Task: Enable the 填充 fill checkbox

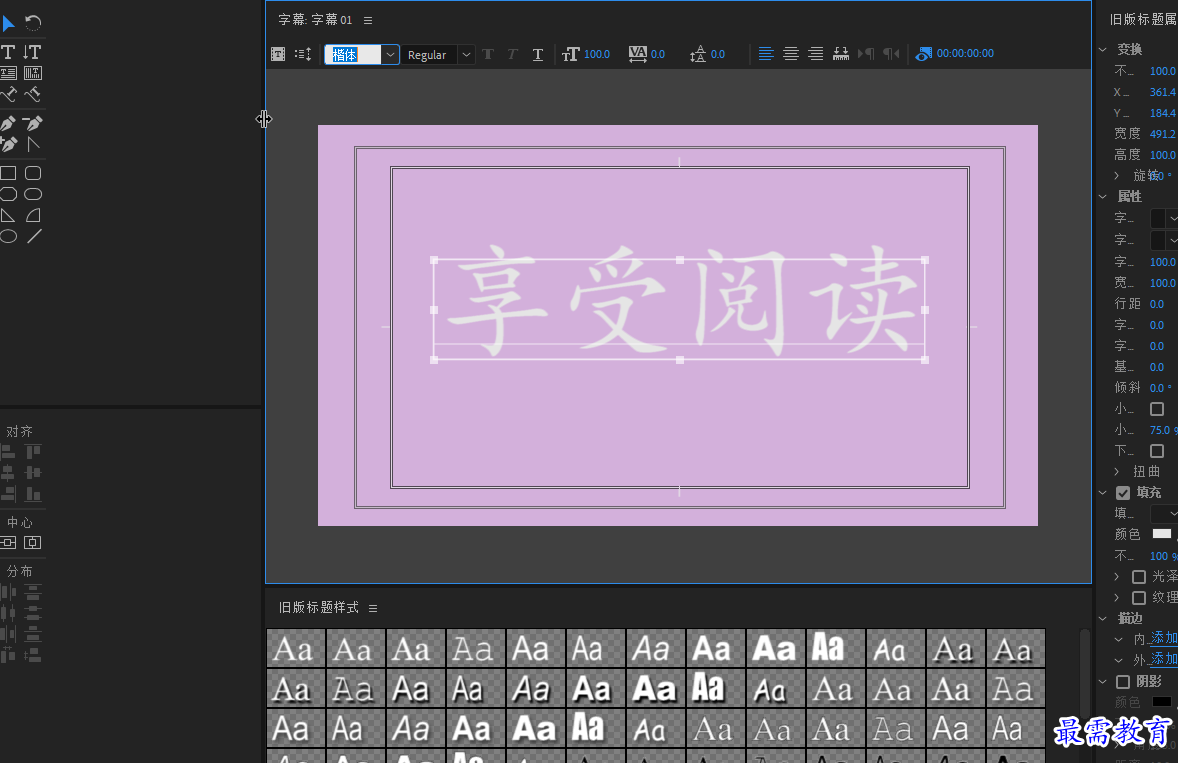Action: [1123, 493]
